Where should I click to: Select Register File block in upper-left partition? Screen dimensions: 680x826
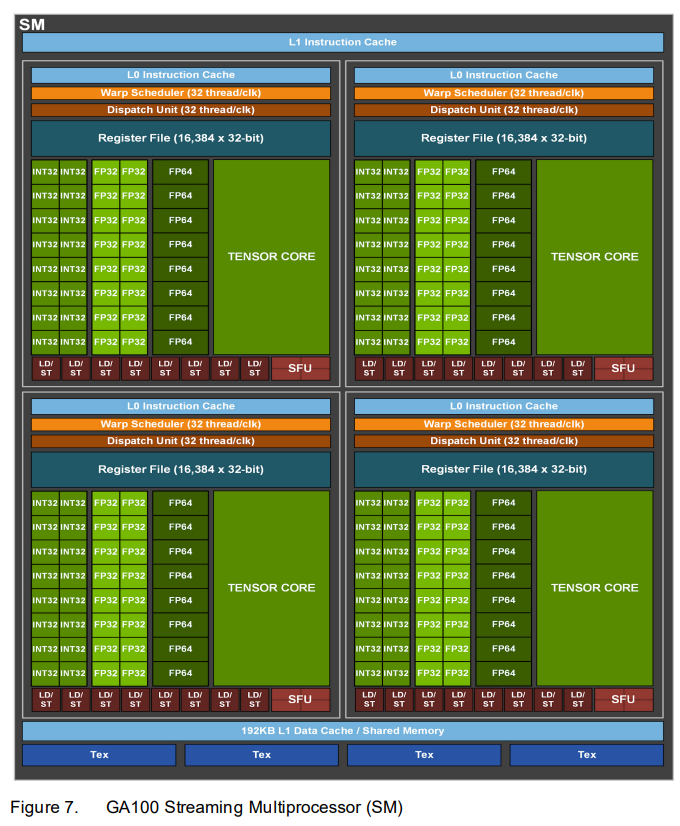[181, 138]
